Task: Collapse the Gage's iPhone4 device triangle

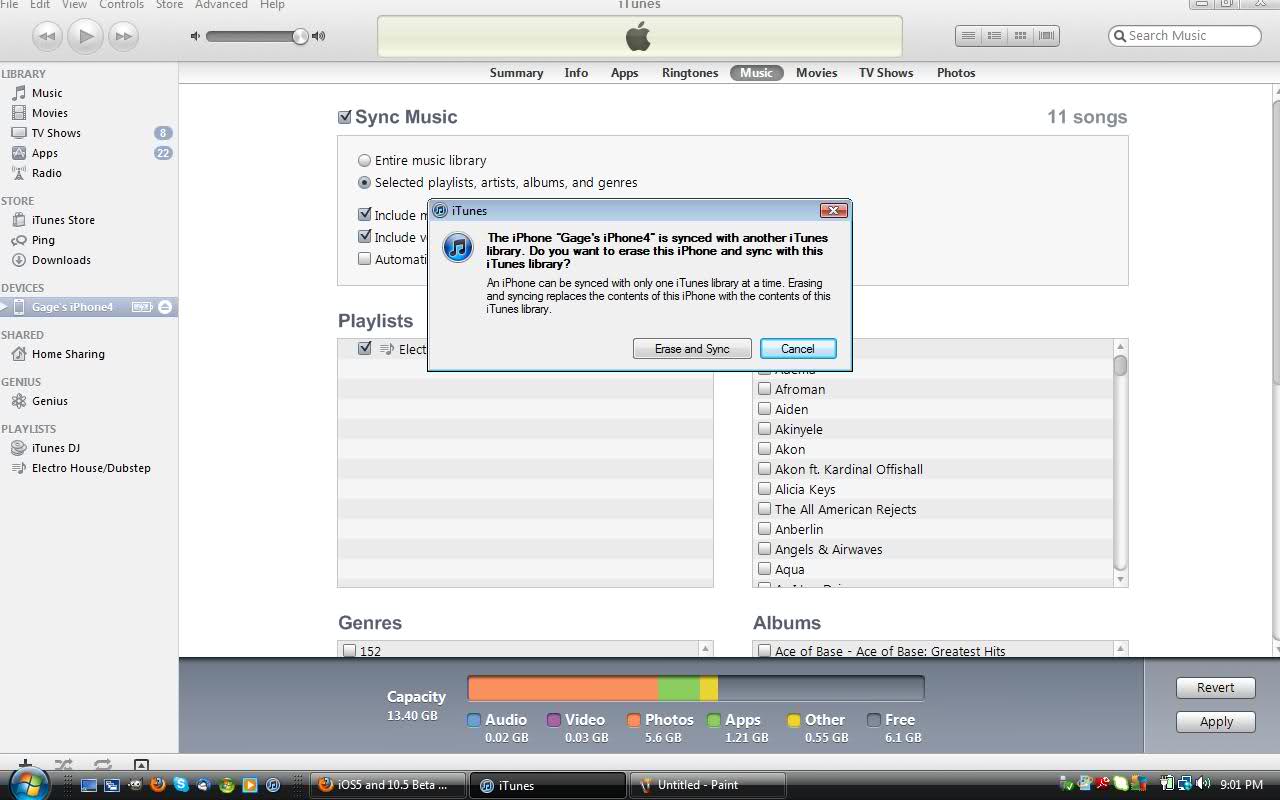Action: click(4, 307)
